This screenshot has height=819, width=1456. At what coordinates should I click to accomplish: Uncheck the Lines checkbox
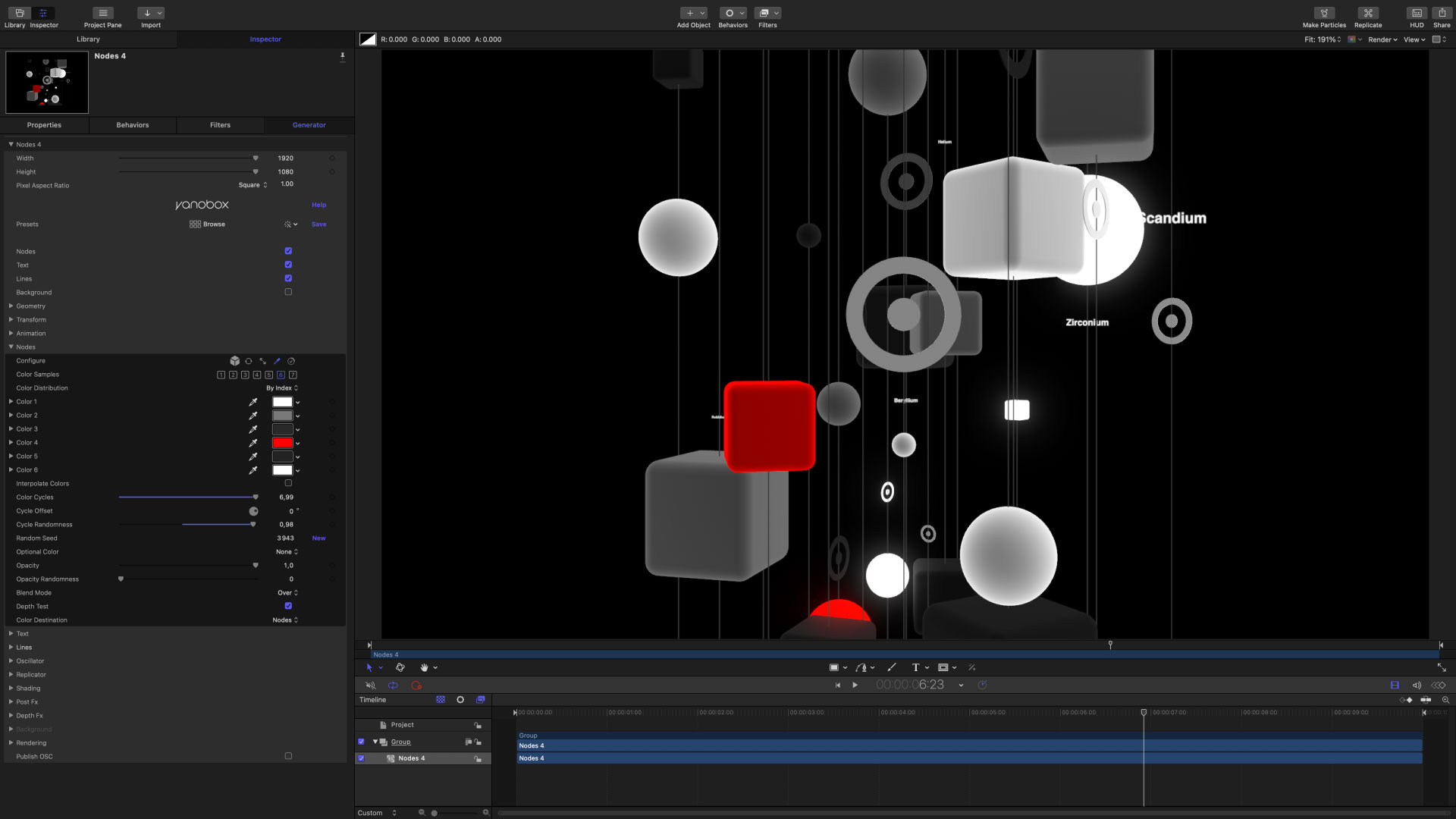(x=288, y=278)
